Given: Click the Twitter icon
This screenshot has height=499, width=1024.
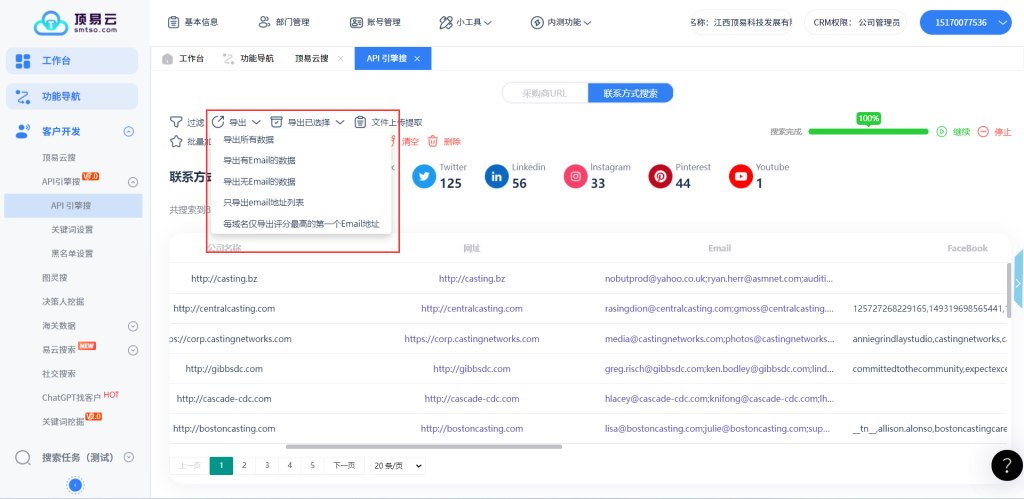Looking at the screenshot, I should click(424, 177).
